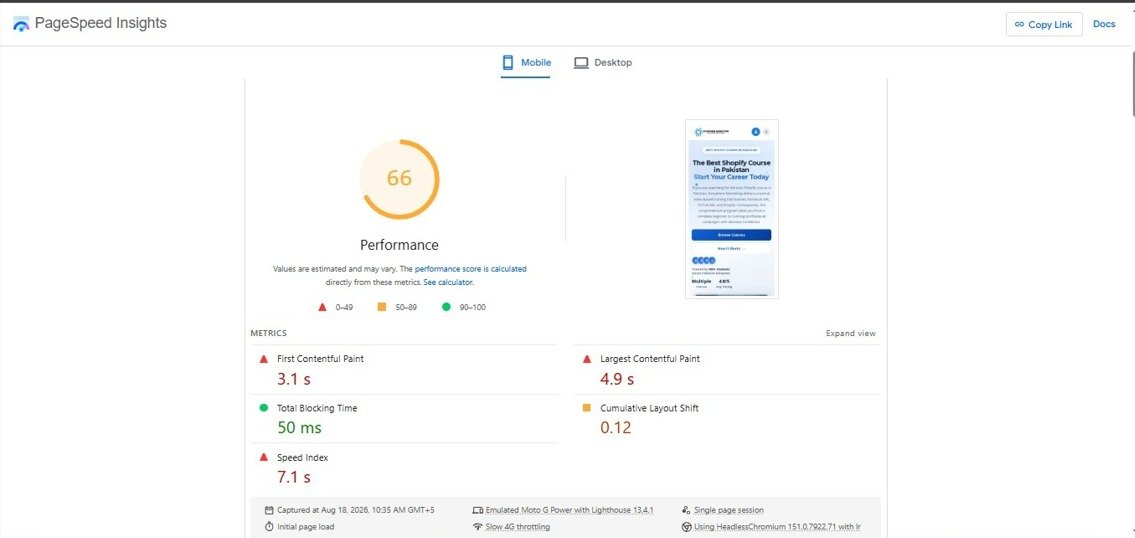Click the PageSpeed Insights logo icon
1135x538 pixels.
point(22,24)
